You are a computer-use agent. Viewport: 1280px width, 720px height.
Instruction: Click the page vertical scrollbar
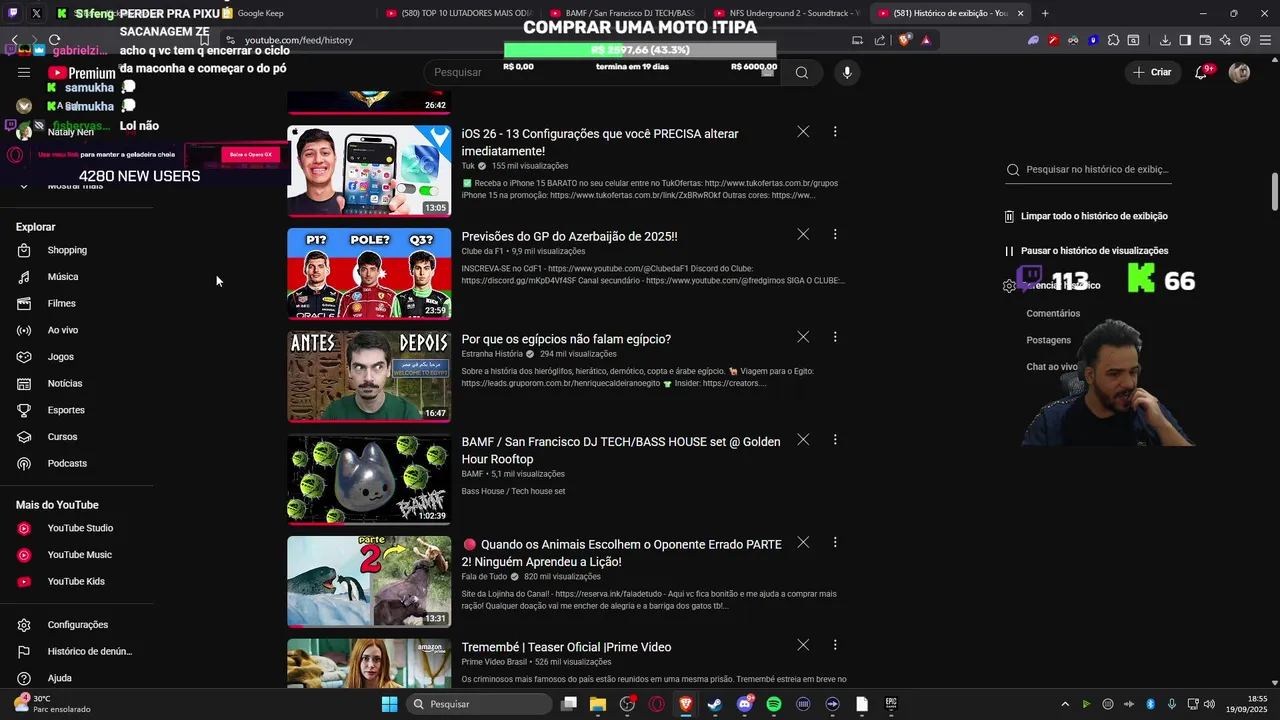coord(1275,191)
